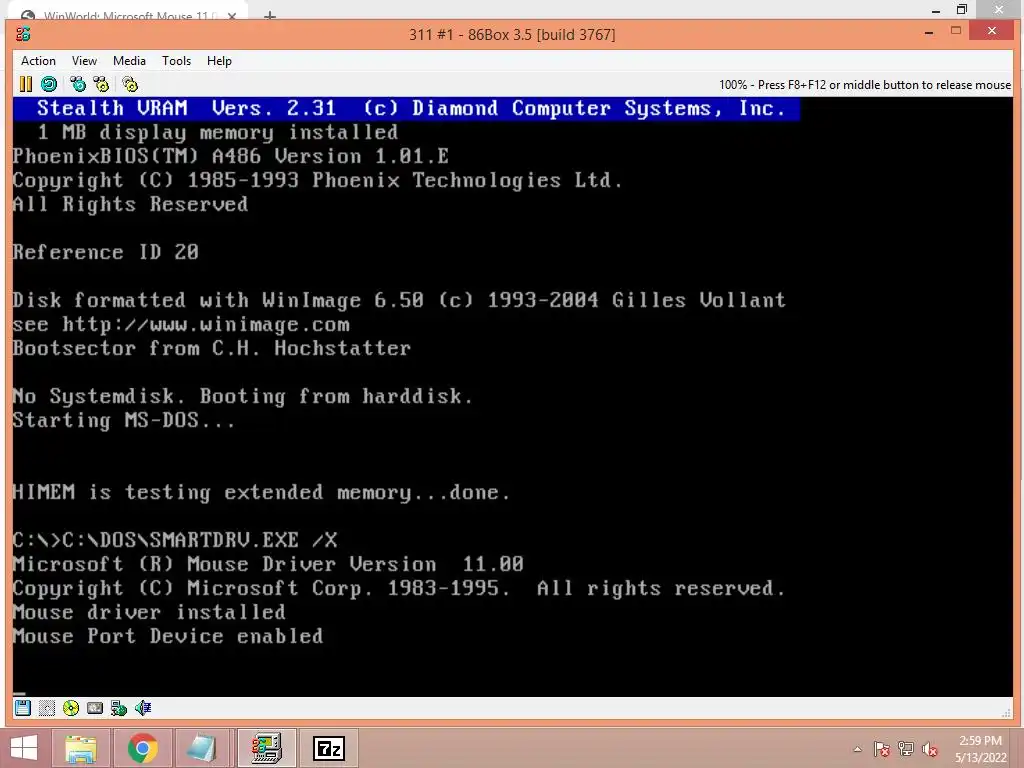This screenshot has height=768, width=1024.
Task: Open the Help menu
Action: (x=219, y=61)
